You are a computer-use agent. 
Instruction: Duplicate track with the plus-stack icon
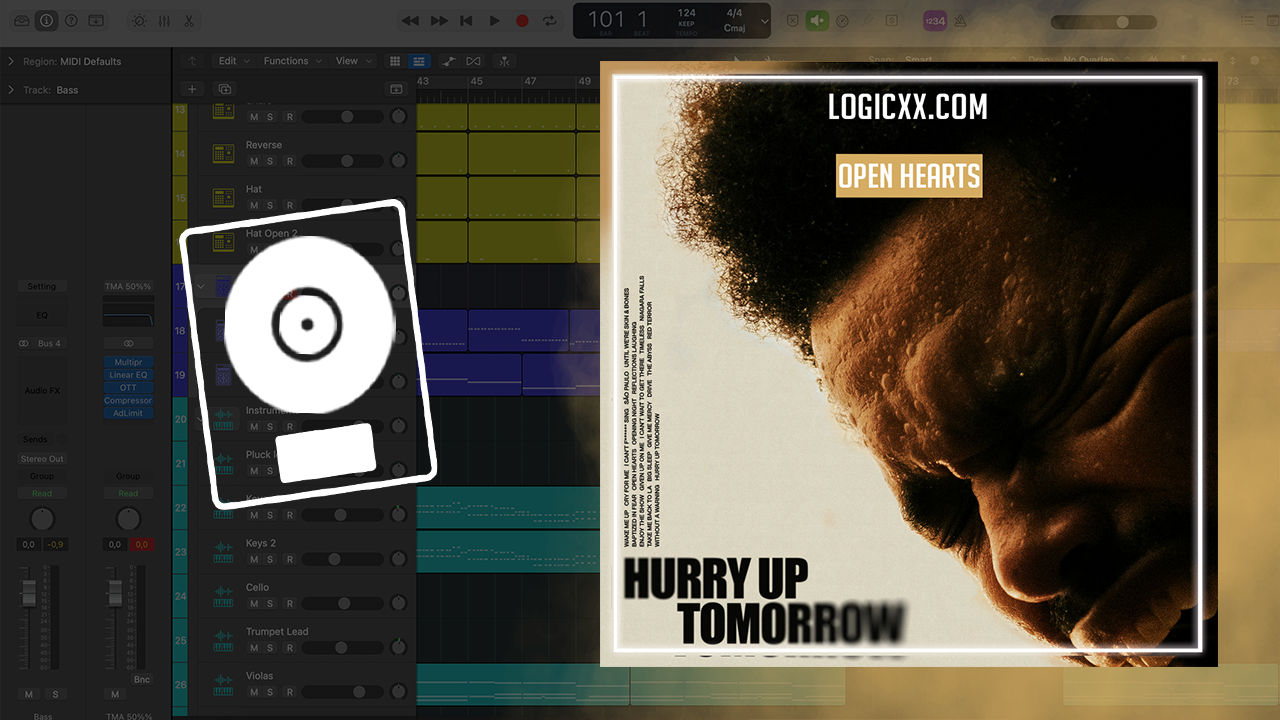(x=224, y=89)
